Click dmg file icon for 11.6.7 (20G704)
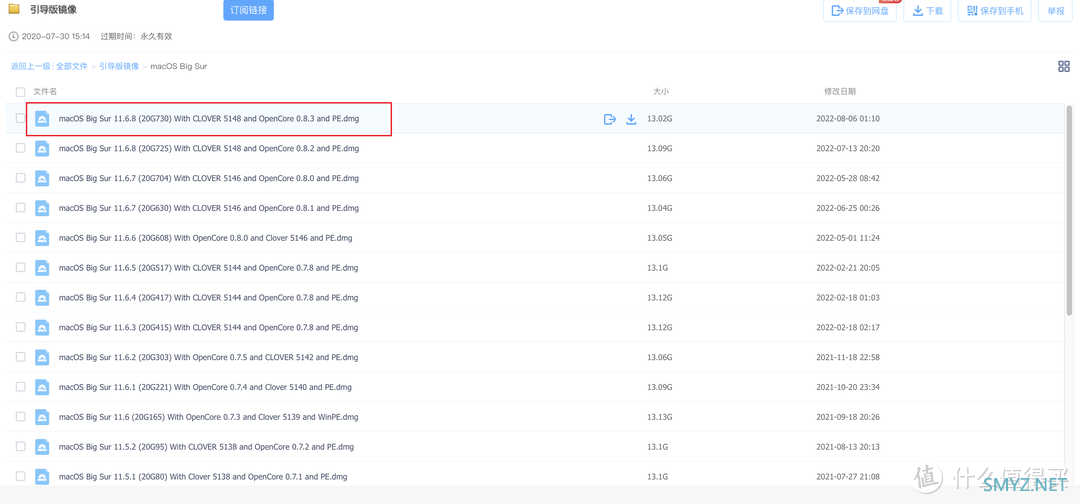This screenshot has width=1080, height=504. 42,178
